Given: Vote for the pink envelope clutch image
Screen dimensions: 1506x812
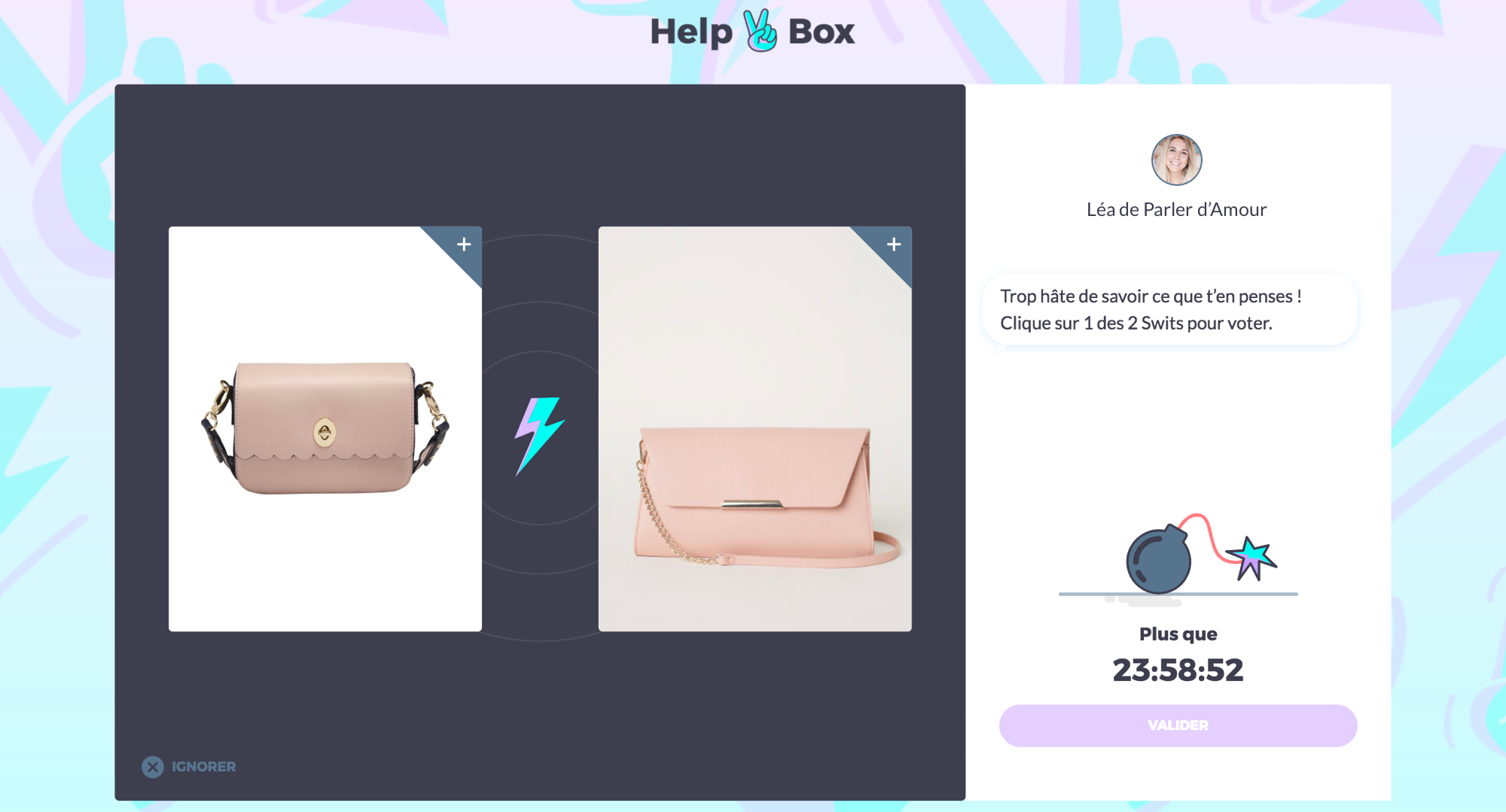Looking at the screenshot, I should pyautogui.click(x=755, y=428).
